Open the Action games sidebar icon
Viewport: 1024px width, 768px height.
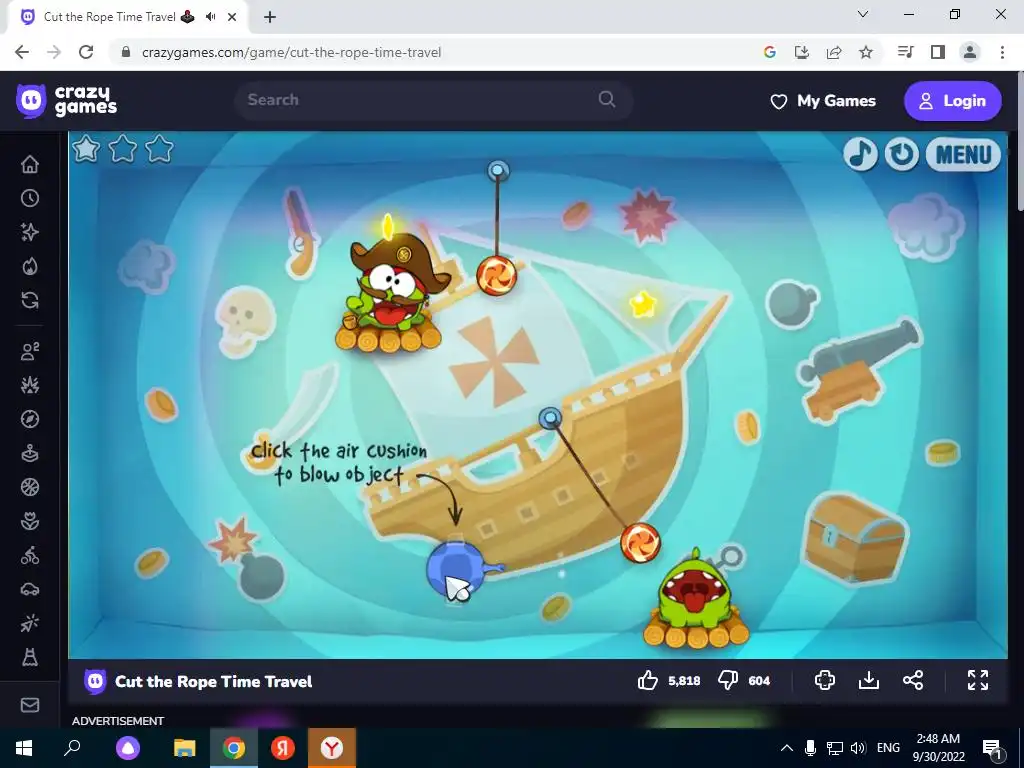30,385
